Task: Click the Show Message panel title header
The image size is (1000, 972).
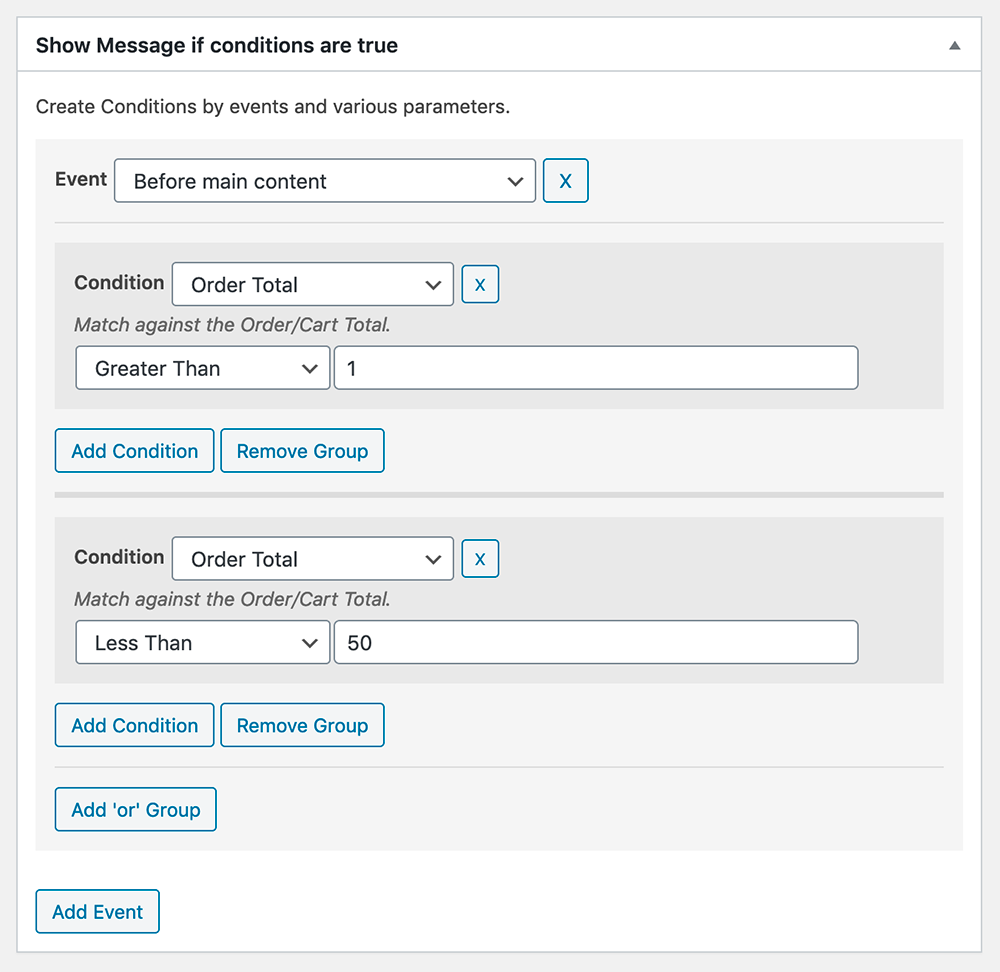Action: [x=216, y=45]
